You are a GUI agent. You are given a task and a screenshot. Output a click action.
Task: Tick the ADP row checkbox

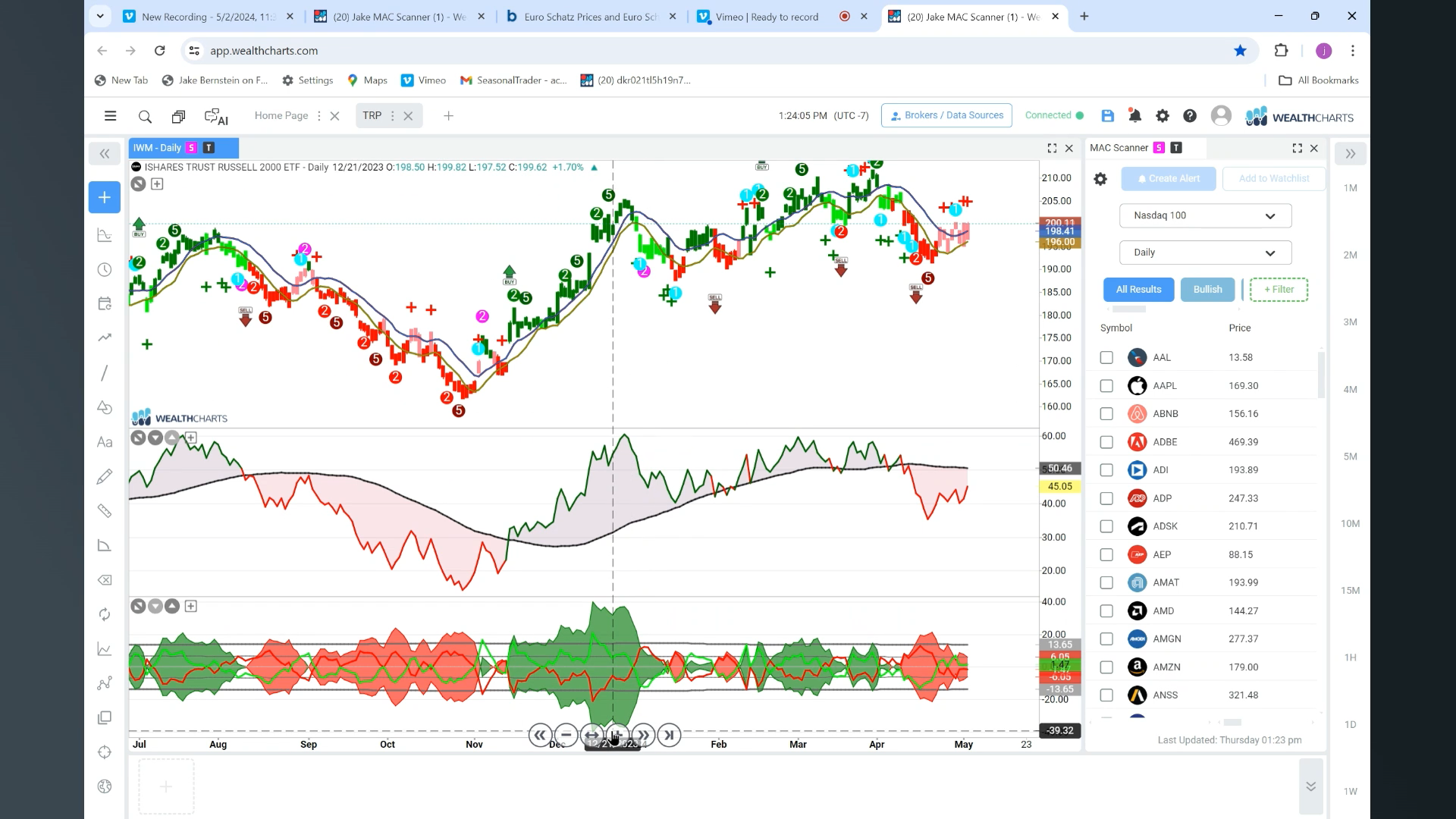tap(1106, 498)
